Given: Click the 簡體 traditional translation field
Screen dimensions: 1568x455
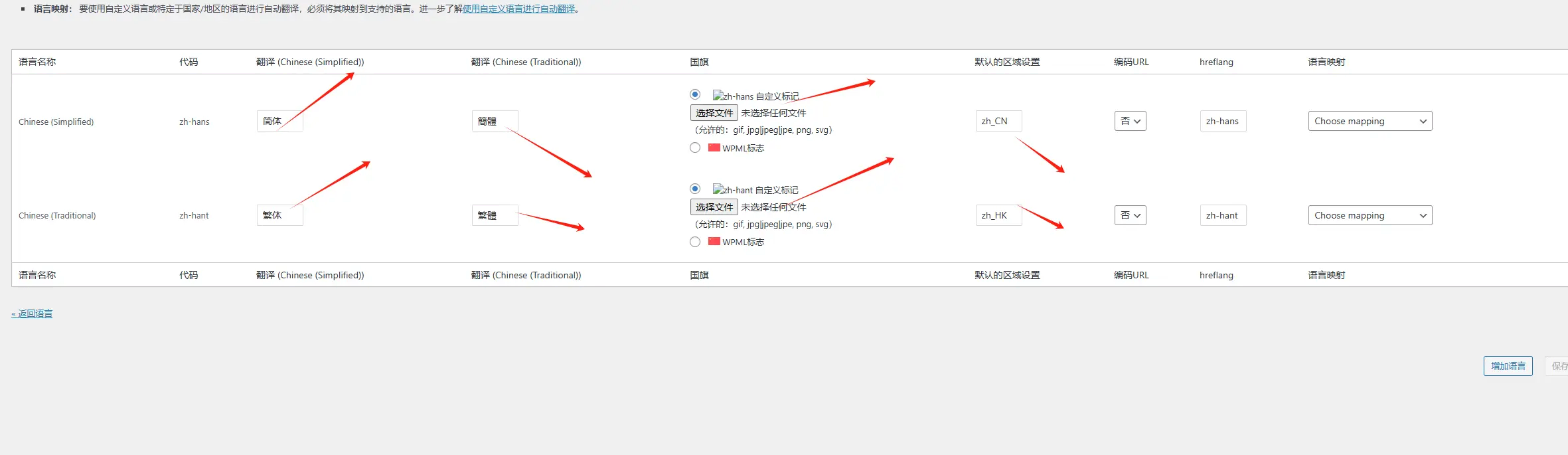Looking at the screenshot, I should (x=495, y=121).
